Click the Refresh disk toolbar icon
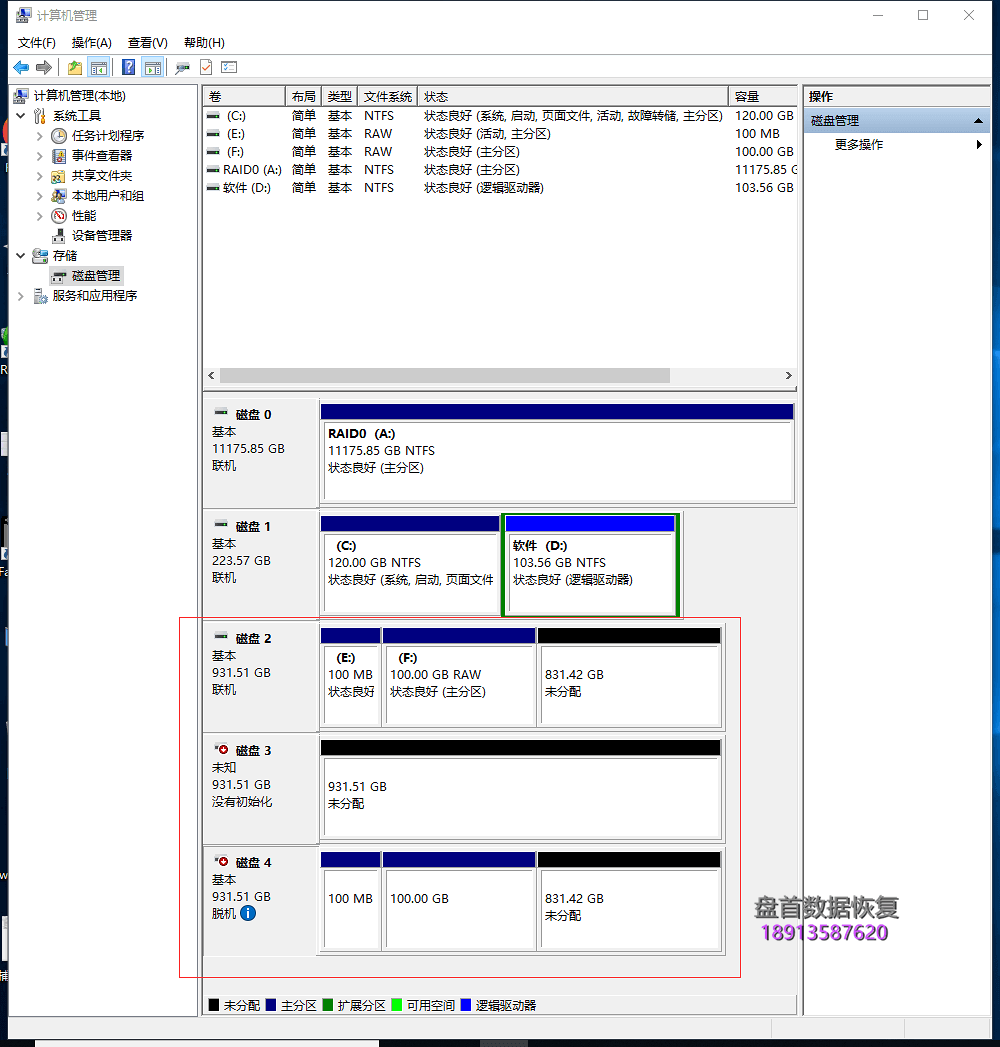The width and height of the screenshot is (1000, 1047). click(x=182, y=67)
